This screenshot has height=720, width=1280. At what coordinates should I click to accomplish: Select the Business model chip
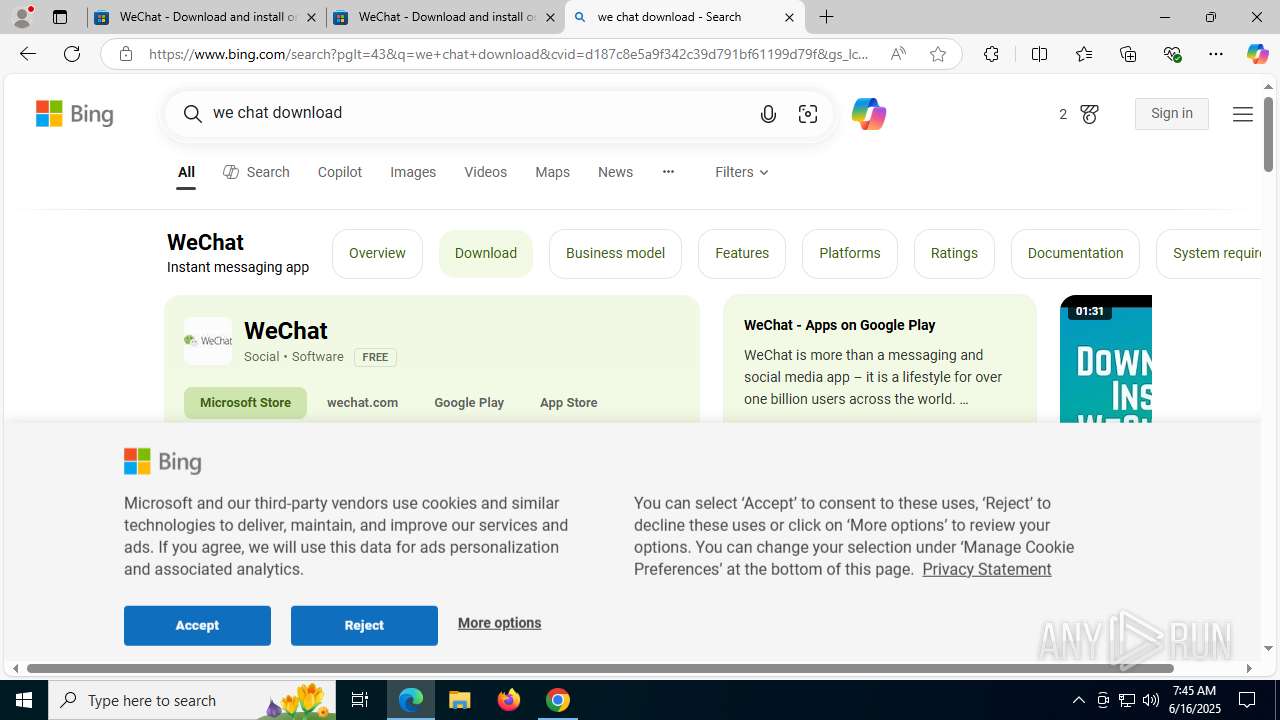[x=615, y=253]
